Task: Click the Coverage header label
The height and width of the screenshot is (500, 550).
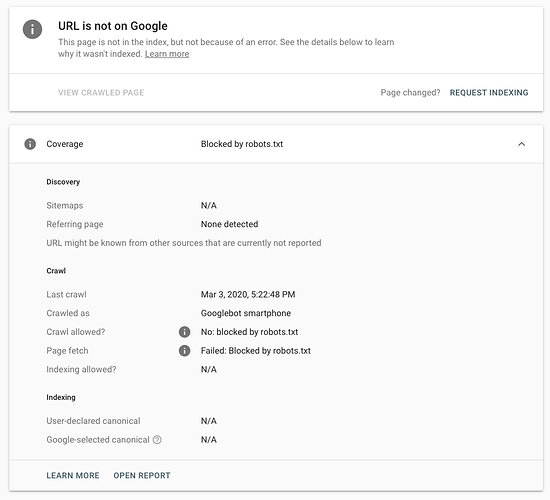Action: coord(65,144)
